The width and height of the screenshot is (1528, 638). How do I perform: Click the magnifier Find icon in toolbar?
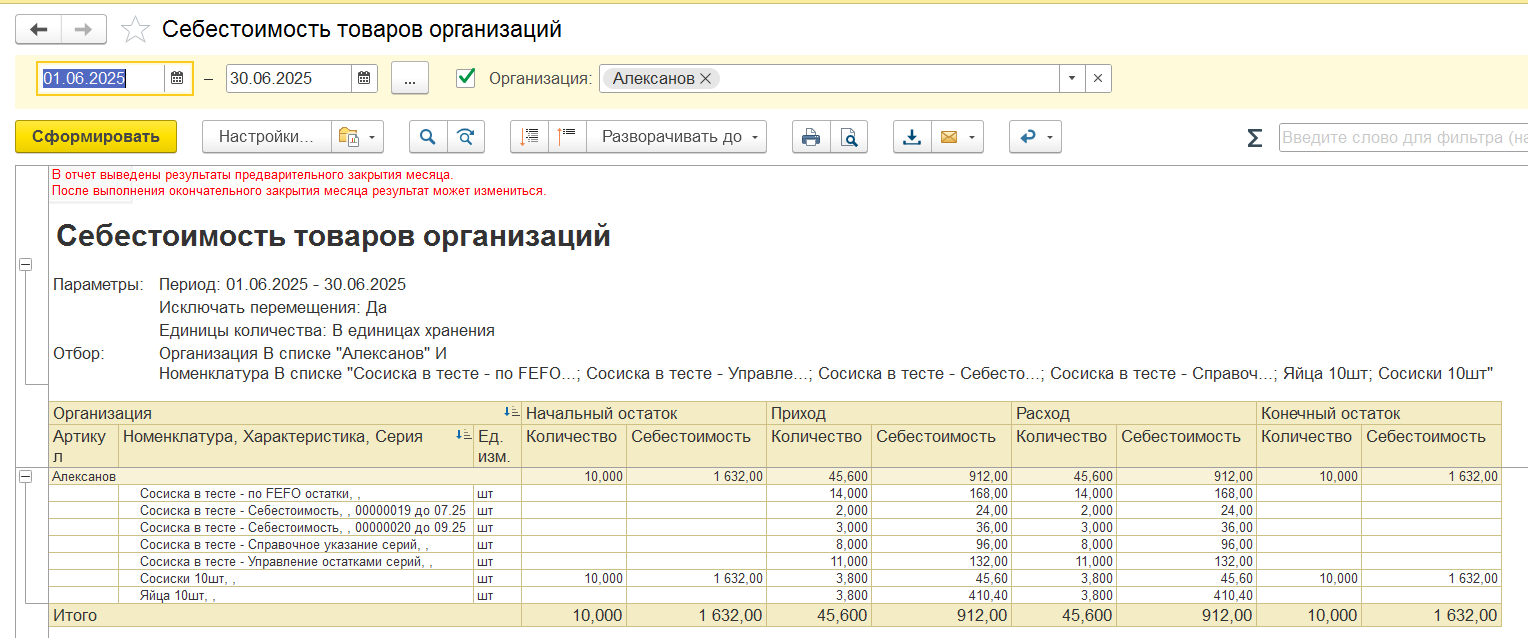[x=428, y=137]
